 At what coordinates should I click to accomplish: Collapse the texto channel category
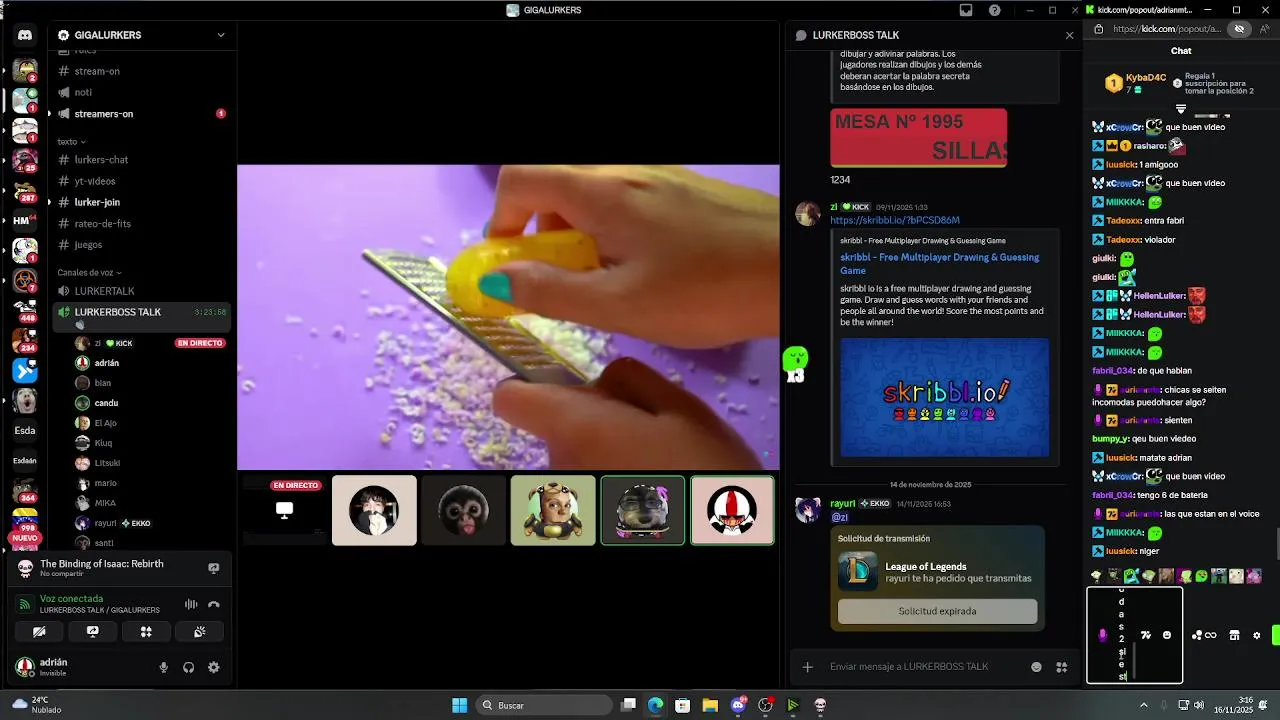point(71,142)
